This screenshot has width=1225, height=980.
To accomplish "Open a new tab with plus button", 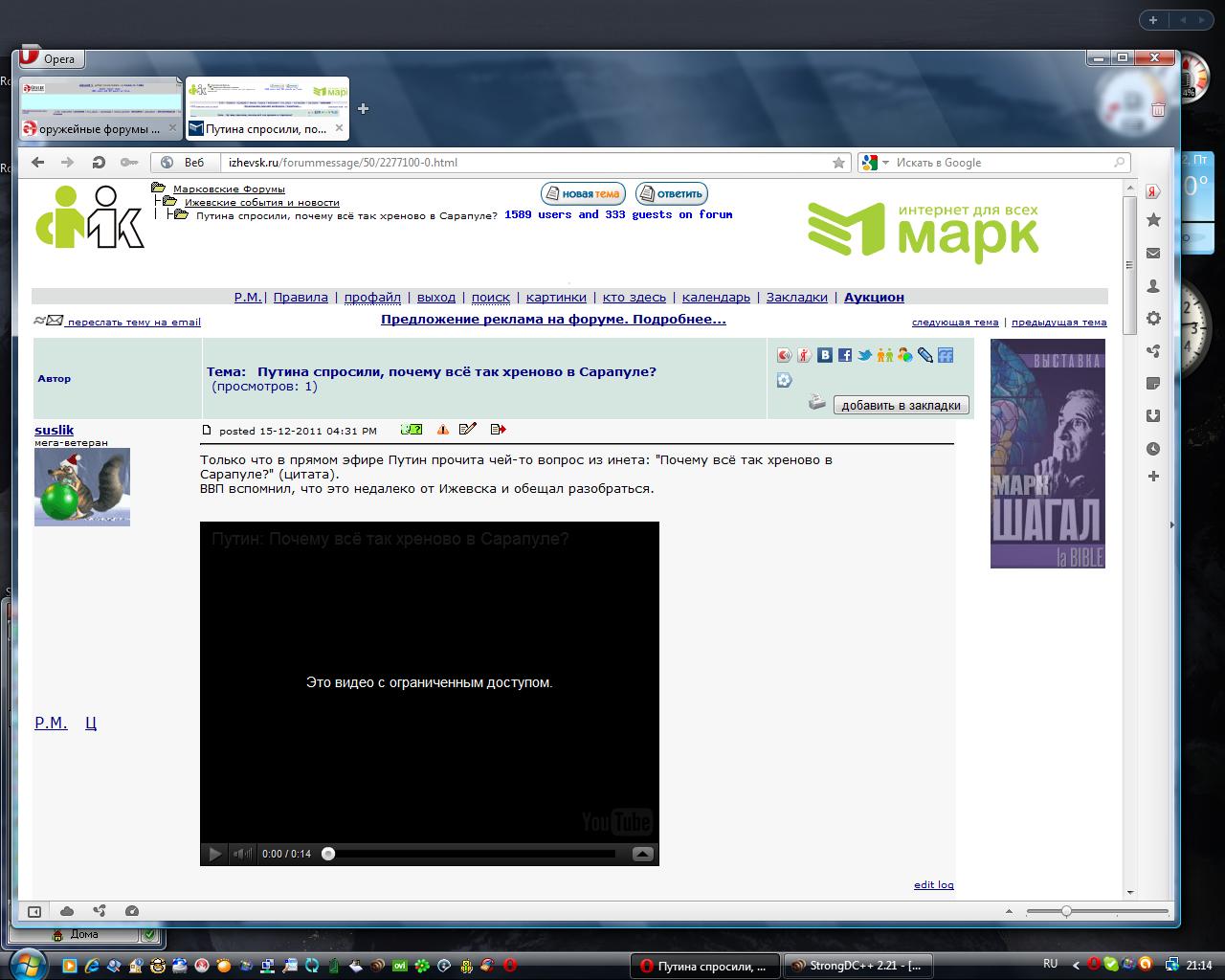I will point(363,108).
